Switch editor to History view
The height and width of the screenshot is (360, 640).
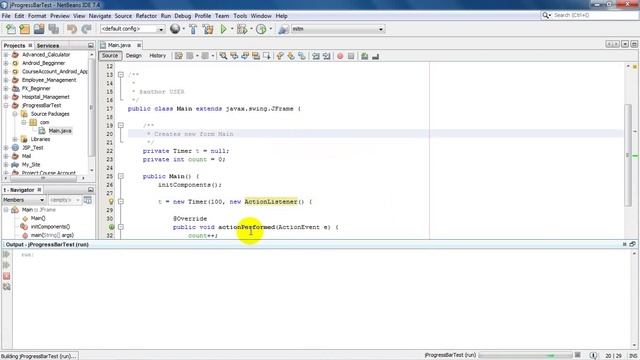click(x=158, y=56)
